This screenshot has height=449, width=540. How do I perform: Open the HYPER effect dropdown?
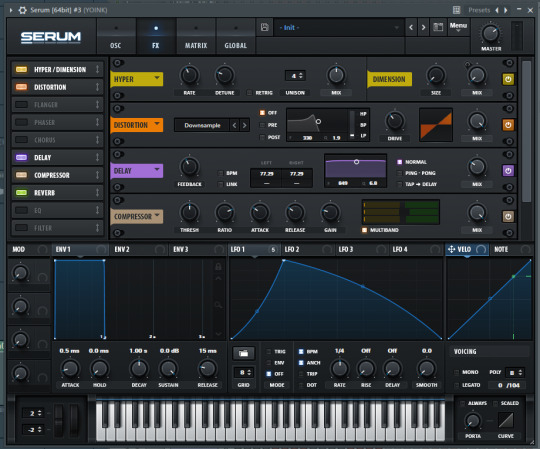coord(136,79)
